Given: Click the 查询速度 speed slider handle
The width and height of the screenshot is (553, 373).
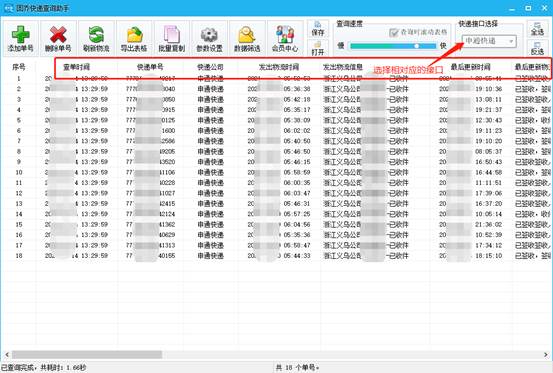Looking at the screenshot, I should pos(417,46).
